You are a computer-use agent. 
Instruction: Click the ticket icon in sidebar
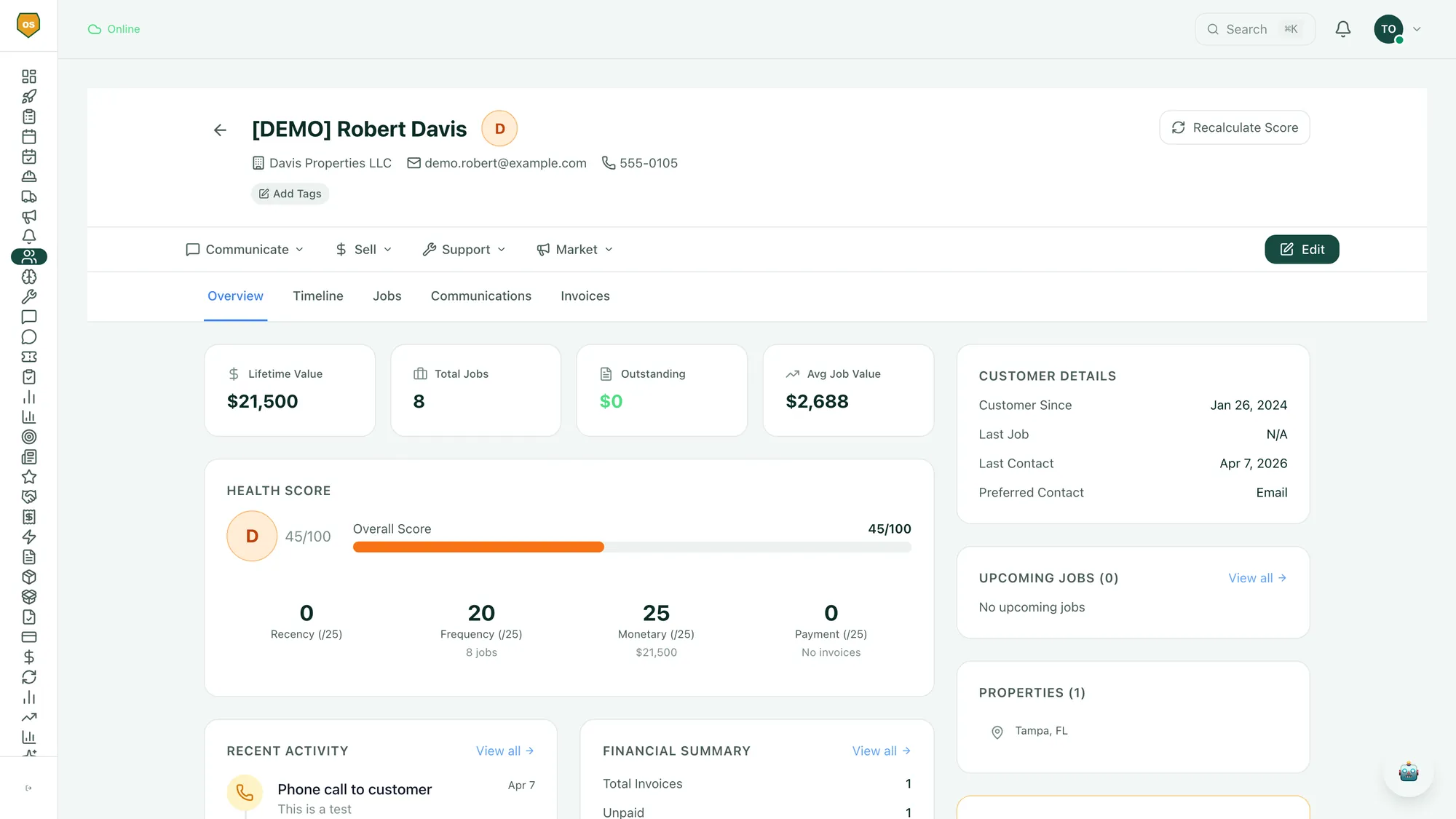coord(28,357)
